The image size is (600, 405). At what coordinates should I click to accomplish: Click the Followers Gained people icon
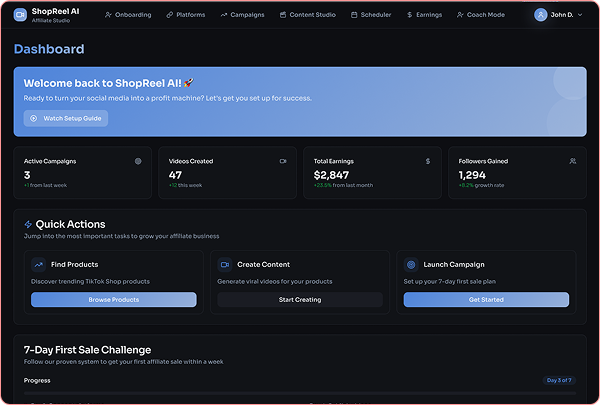[x=573, y=160]
